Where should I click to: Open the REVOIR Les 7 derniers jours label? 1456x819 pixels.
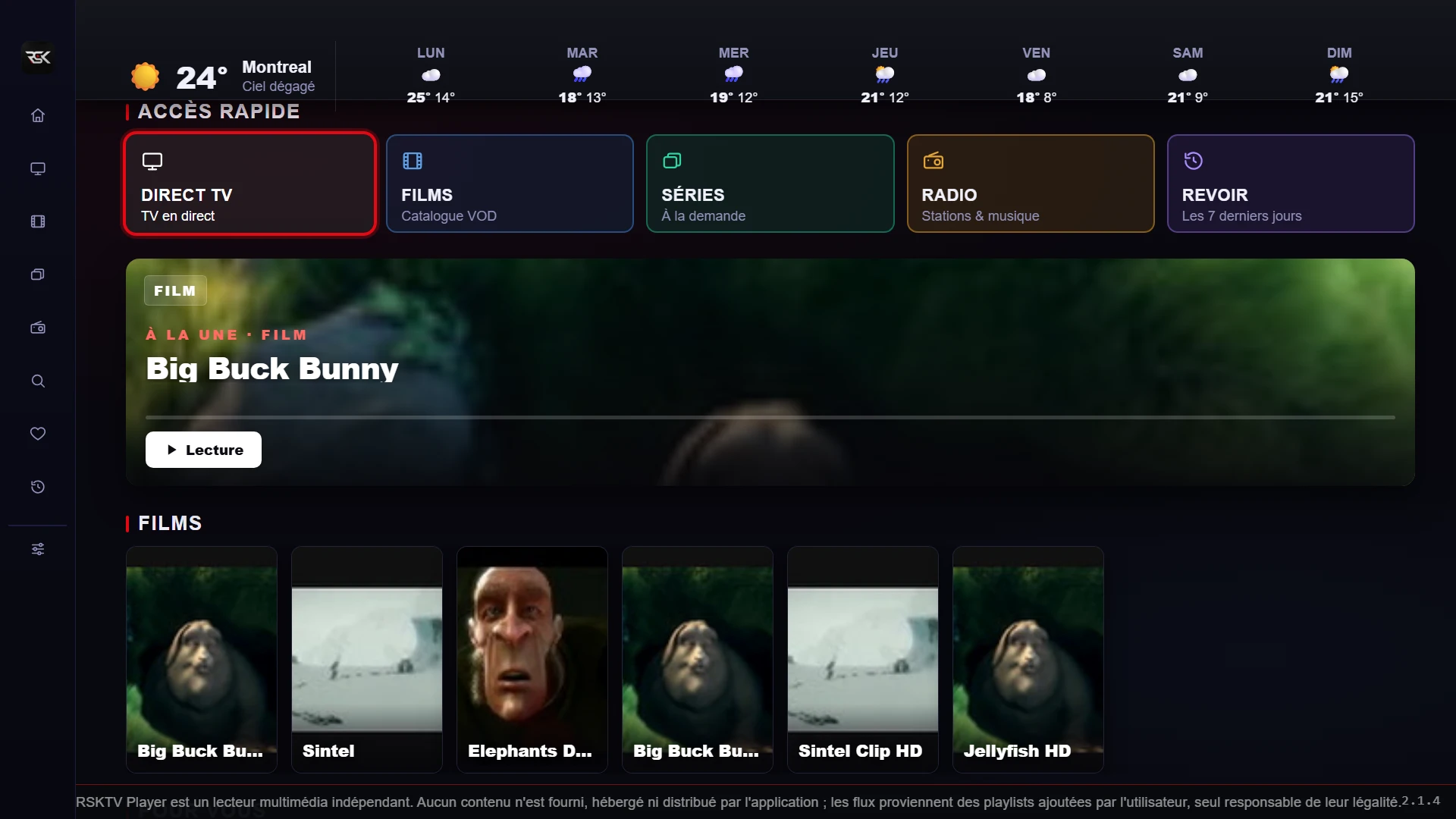pyautogui.click(x=1241, y=205)
